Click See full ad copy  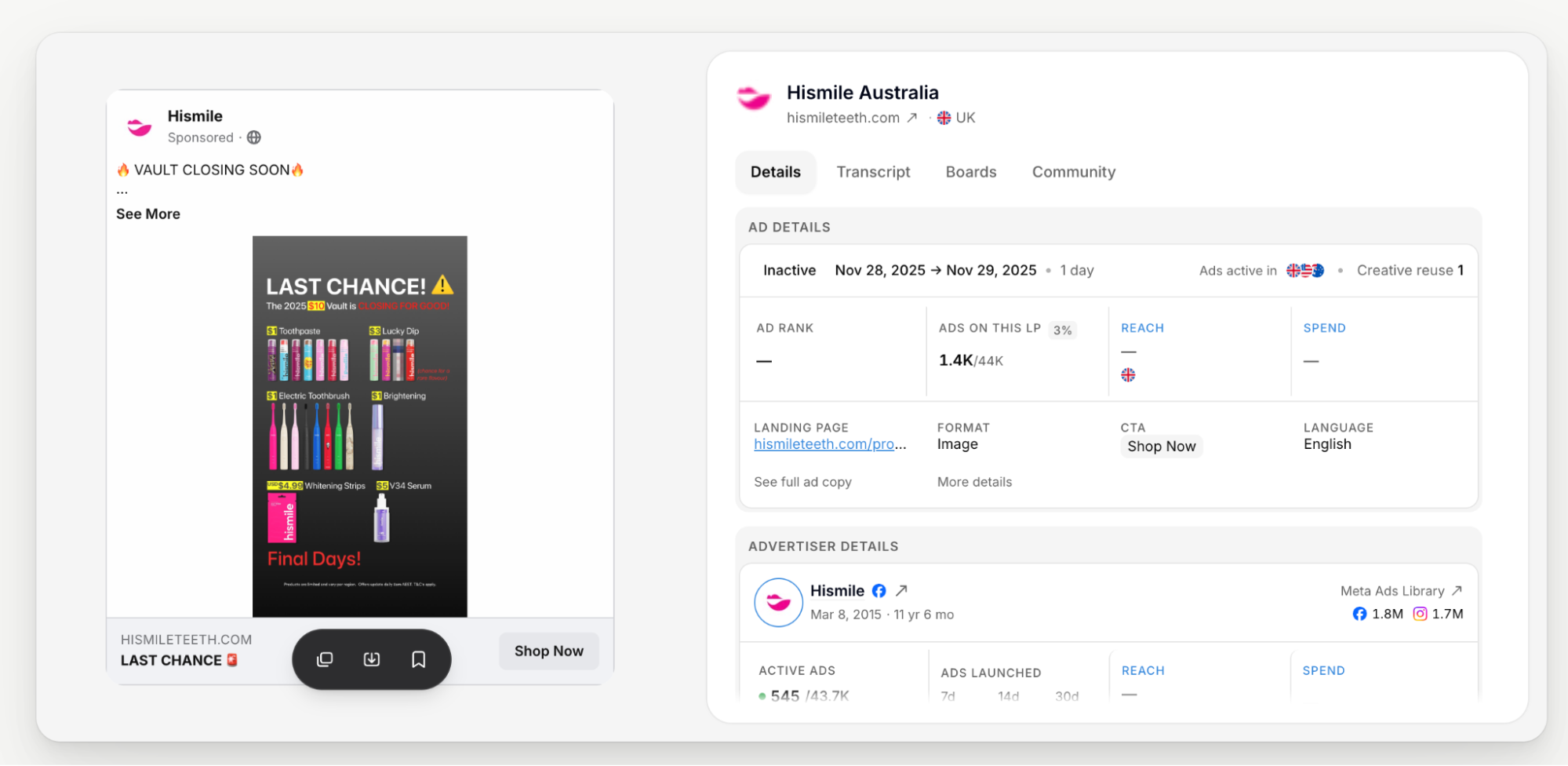(802, 482)
